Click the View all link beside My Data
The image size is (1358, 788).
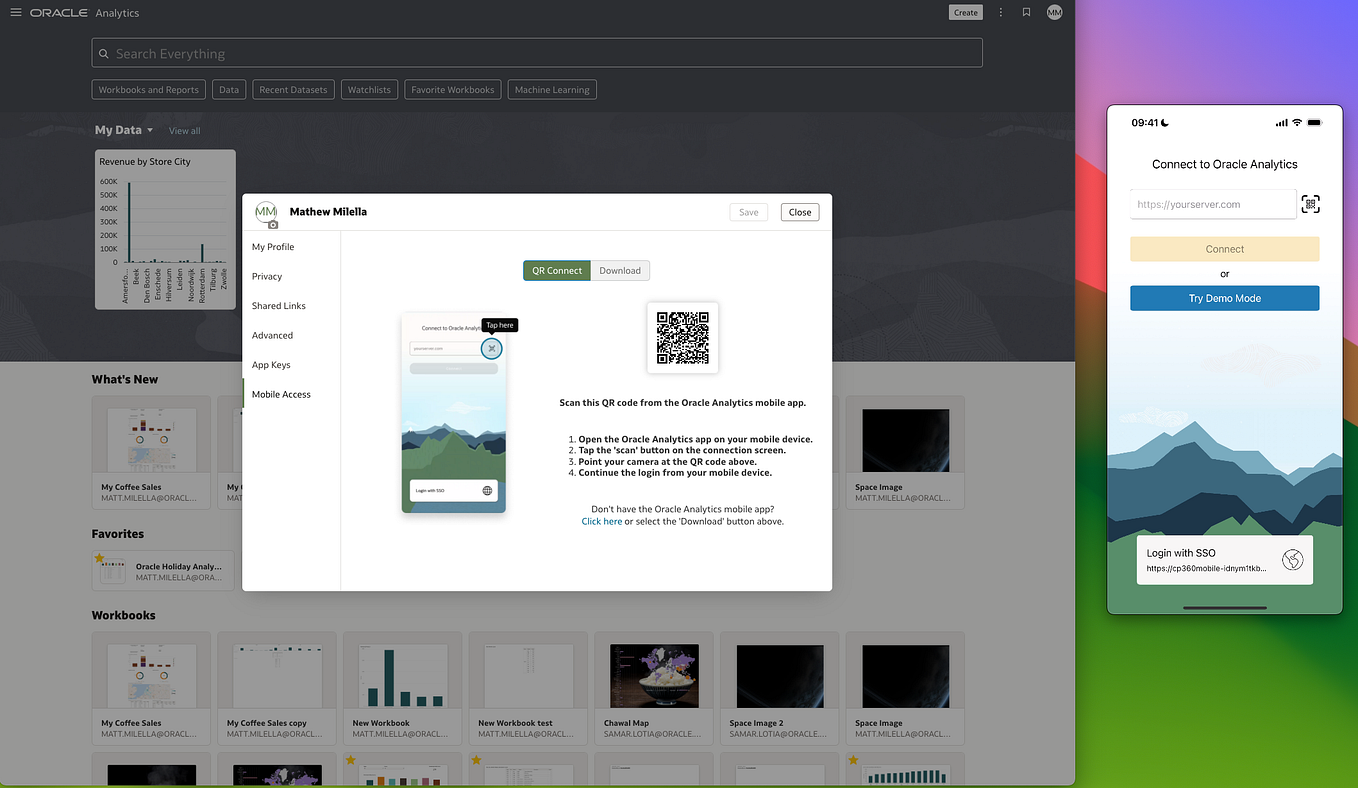coord(184,130)
